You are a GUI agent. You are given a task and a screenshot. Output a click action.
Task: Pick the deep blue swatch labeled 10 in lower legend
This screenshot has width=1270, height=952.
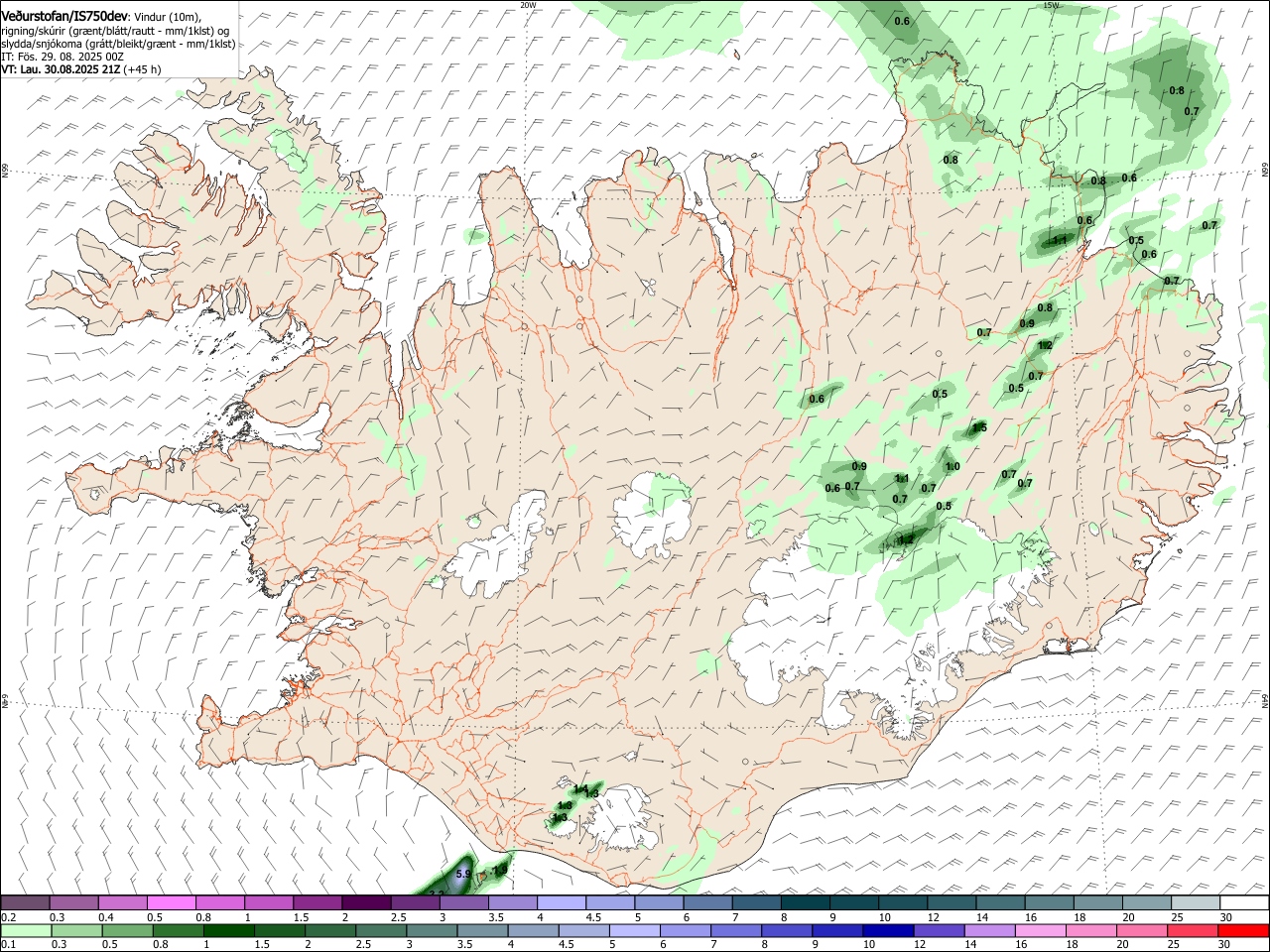tap(888, 931)
